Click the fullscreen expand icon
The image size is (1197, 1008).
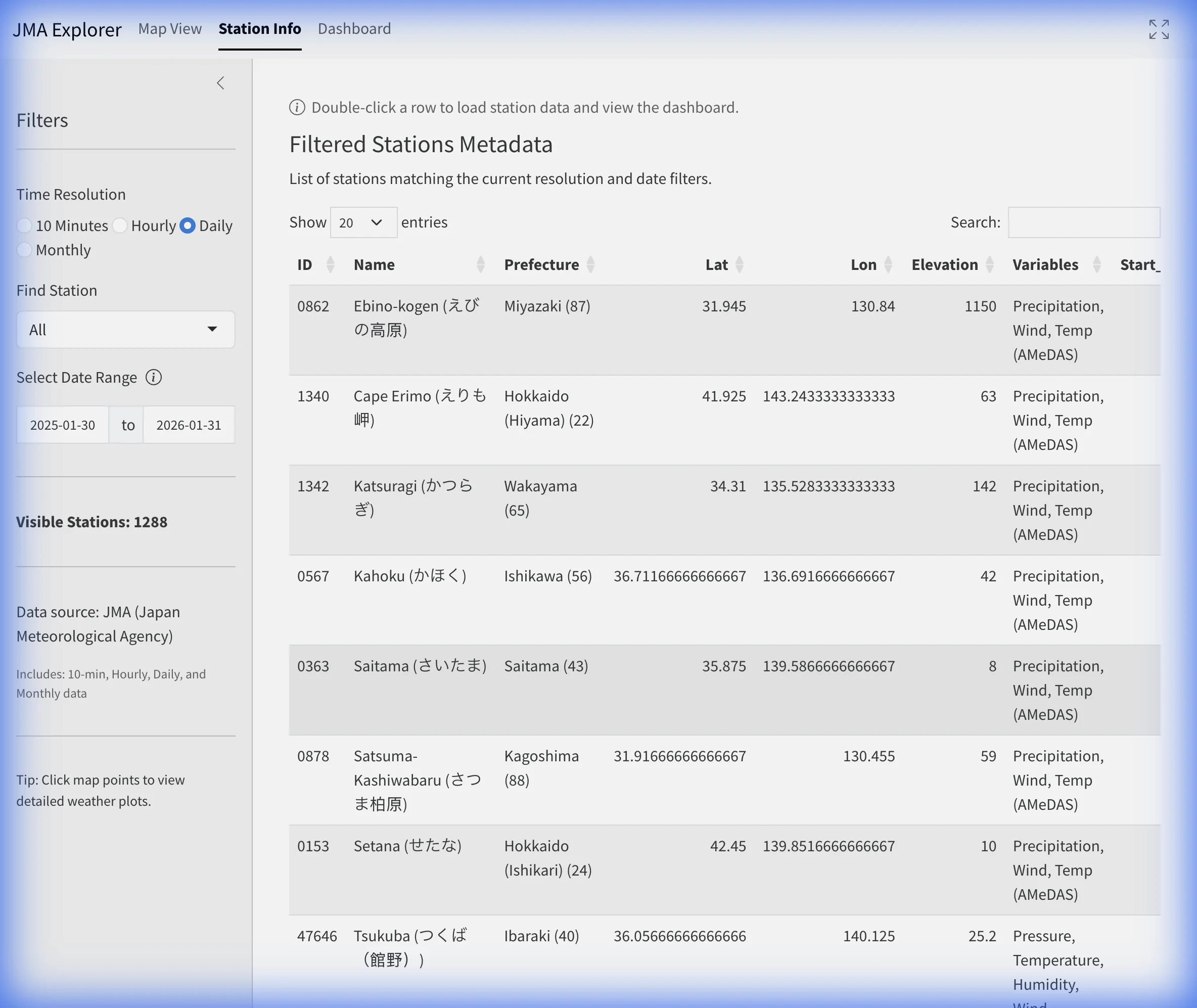pyautogui.click(x=1159, y=29)
